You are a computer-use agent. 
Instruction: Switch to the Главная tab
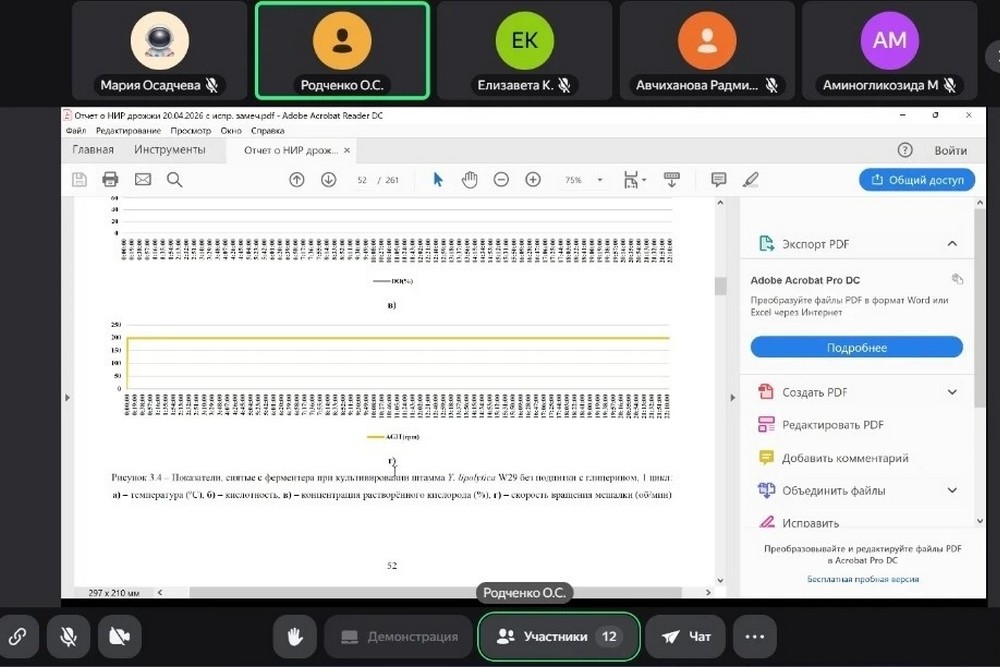[x=93, y=150]
